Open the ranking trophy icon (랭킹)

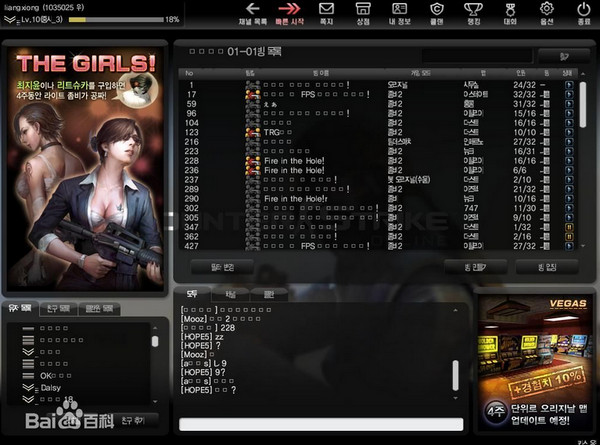click(x=473, y=14)
